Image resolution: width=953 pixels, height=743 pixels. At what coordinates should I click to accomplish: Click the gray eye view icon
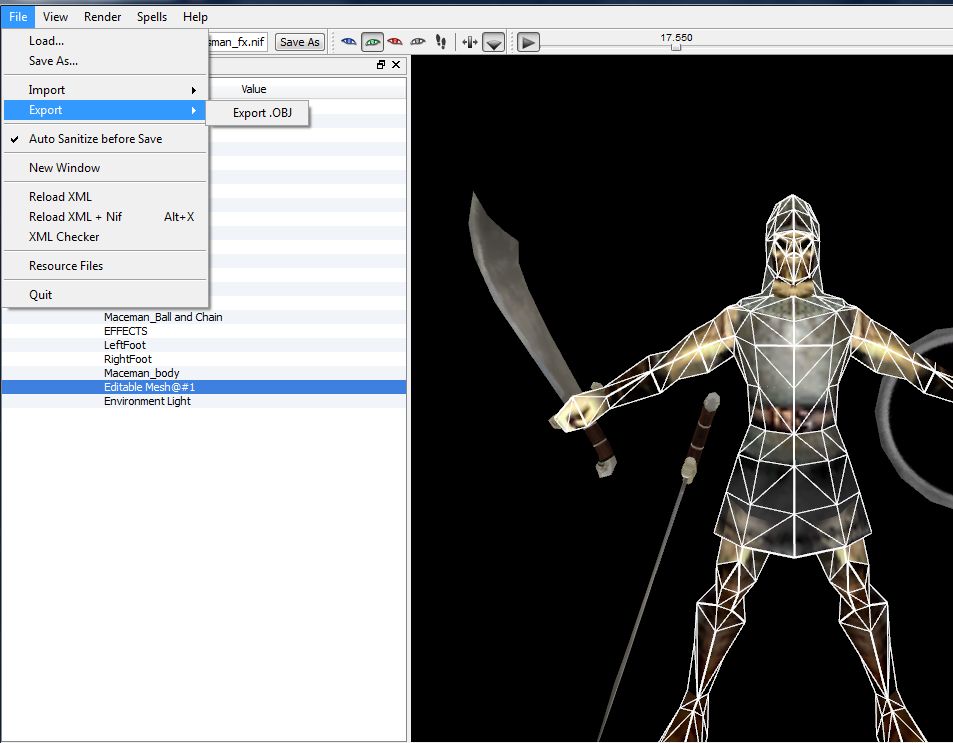pos(418,42)
